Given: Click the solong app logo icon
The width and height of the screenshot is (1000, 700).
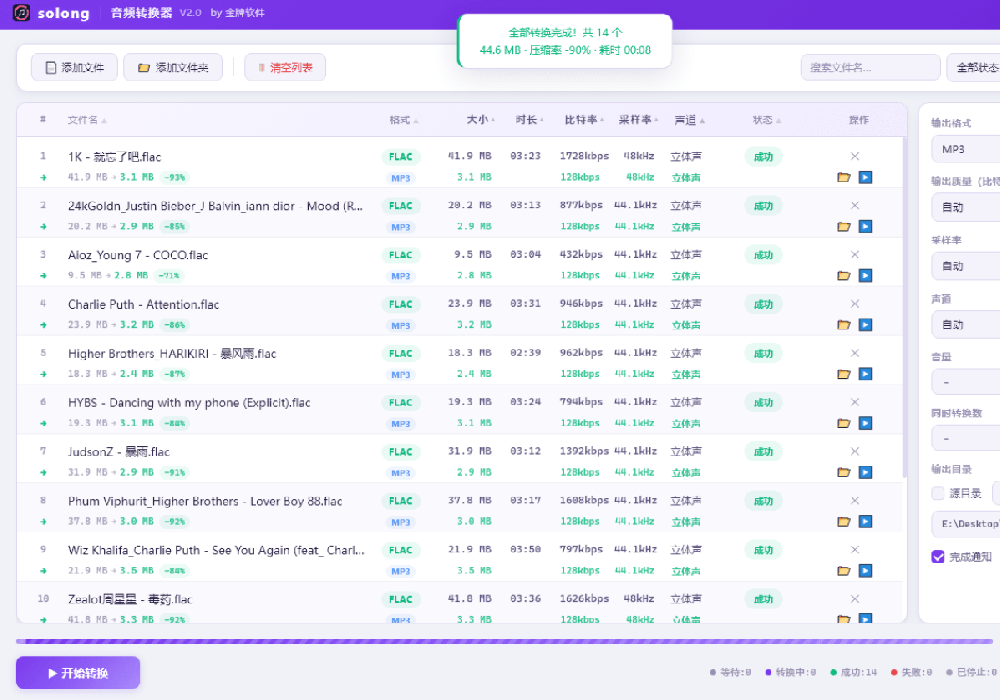Looking at the screenshot, I should 22,13.
